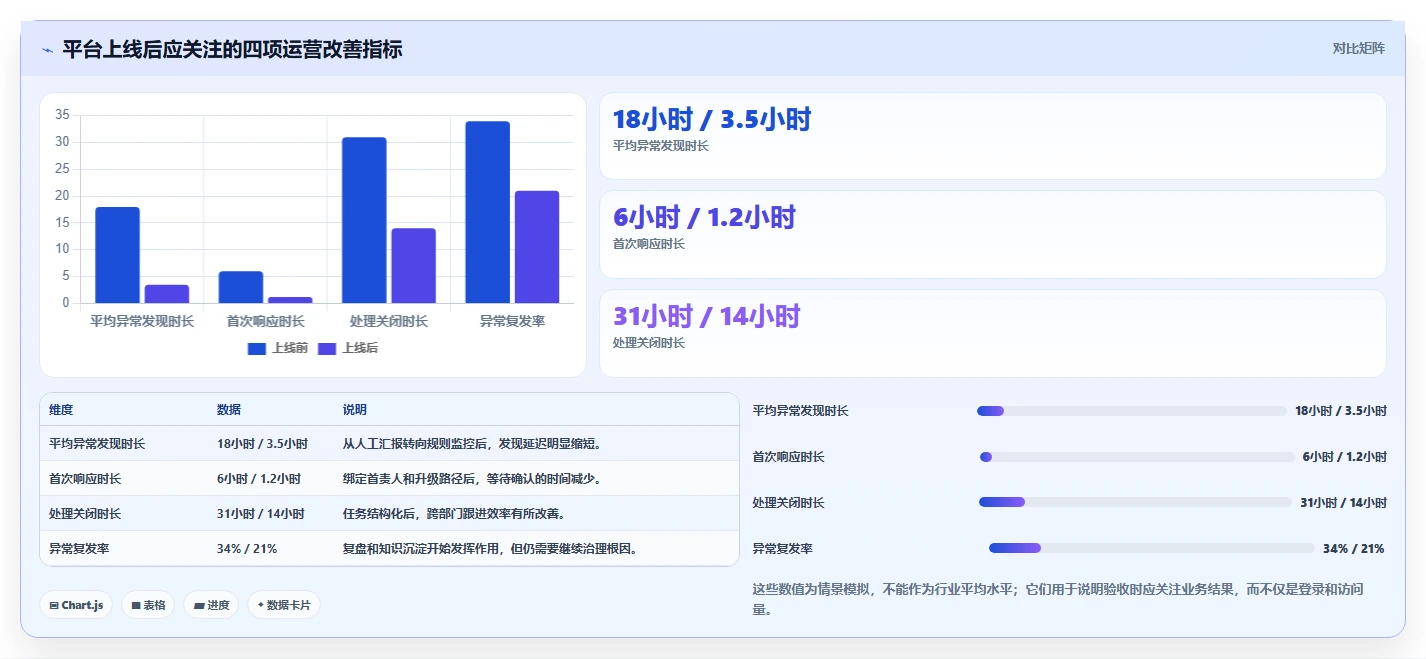Click the 对比矩阵 label in header
This screenshot has height=659, width=1426.
1358,48
